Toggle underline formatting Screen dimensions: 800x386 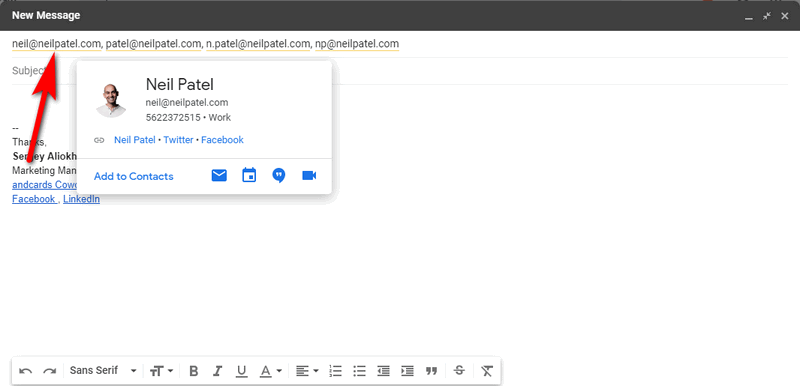tap(242, 371)
